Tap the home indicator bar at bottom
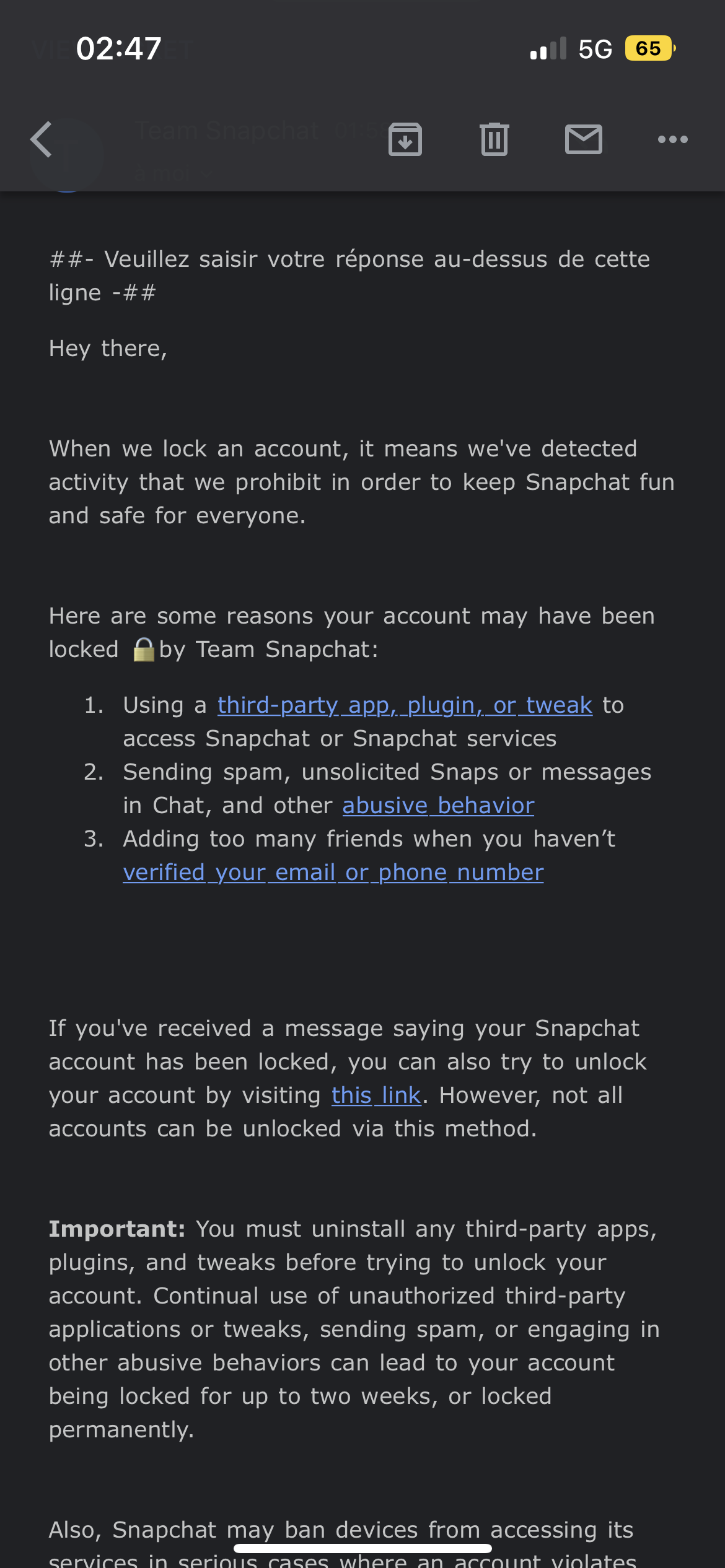Screen dimensions: 725x1568 [x=362, y=1548]
